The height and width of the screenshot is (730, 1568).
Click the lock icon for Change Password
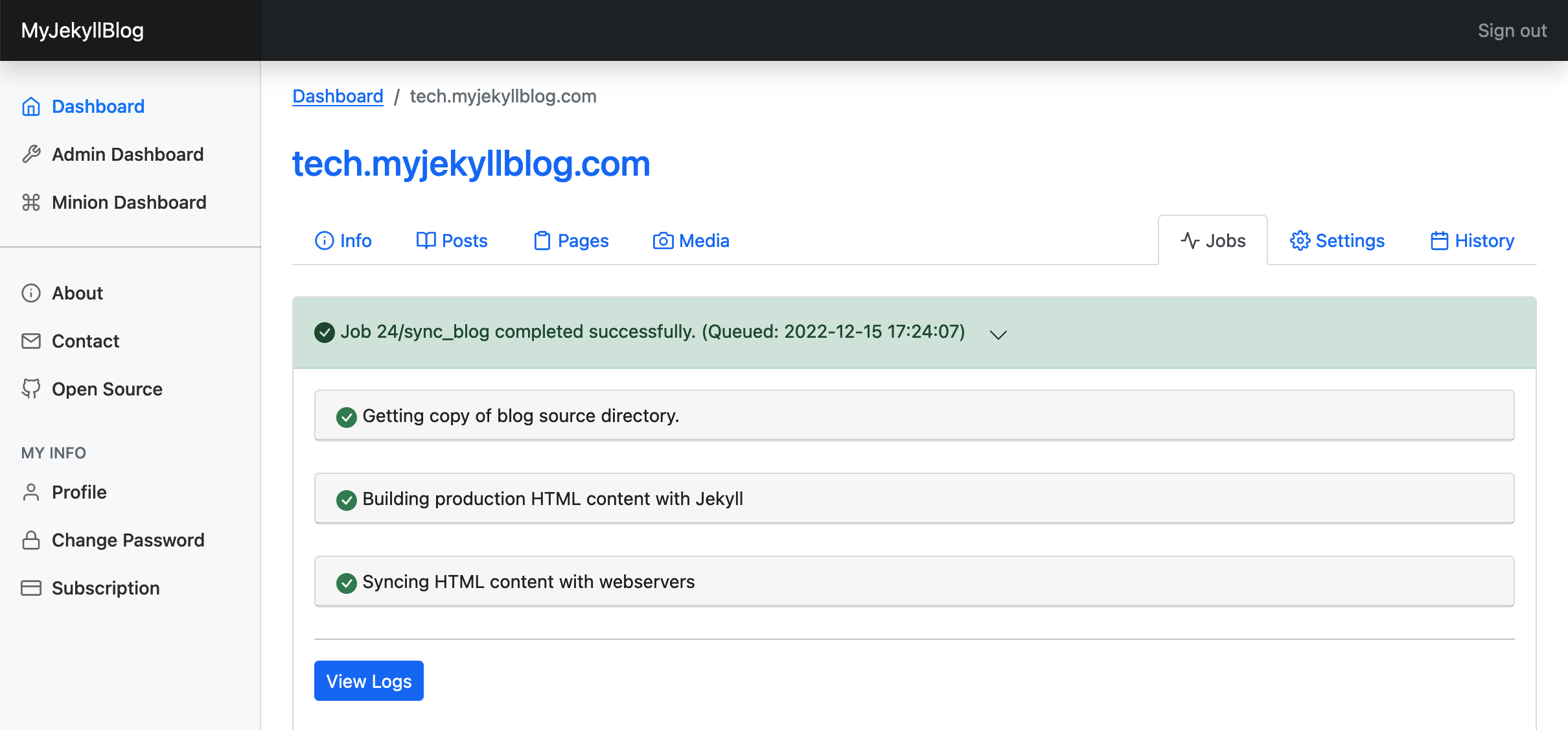tap(31, 540)
